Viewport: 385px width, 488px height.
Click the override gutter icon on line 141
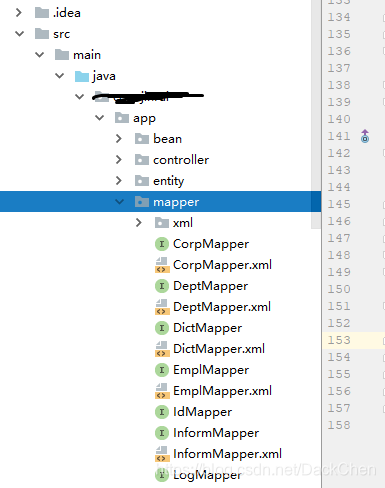tap(365, 136)
